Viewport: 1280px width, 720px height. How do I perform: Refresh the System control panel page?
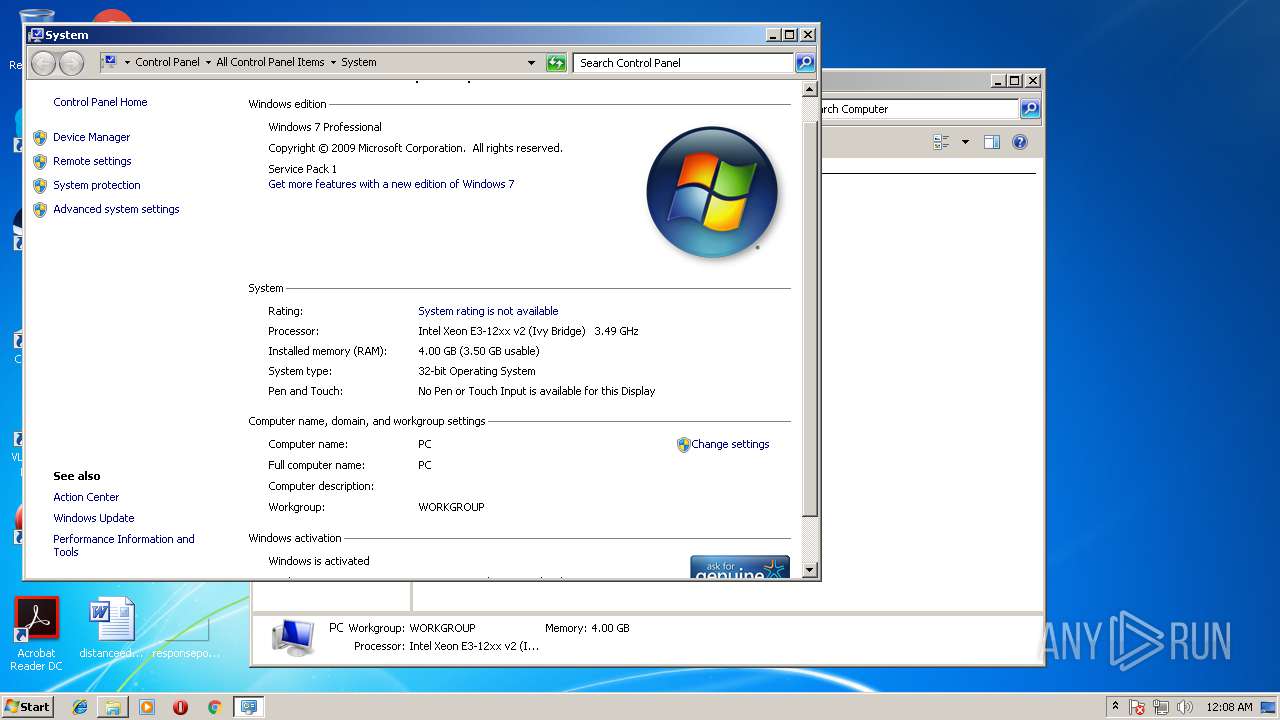pyautogui.click(x=556, y=63)
